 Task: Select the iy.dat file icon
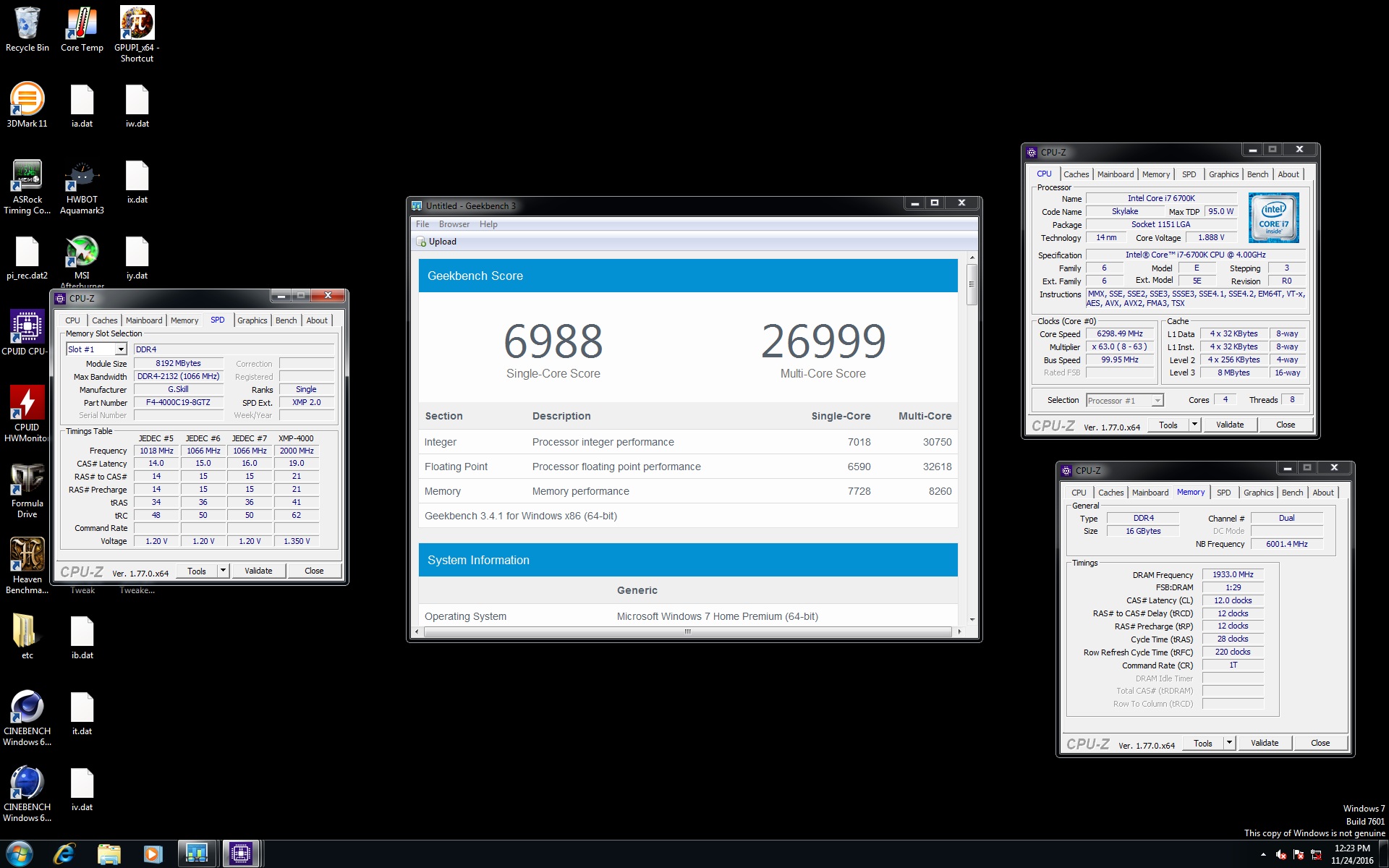[x=137, y=258]
